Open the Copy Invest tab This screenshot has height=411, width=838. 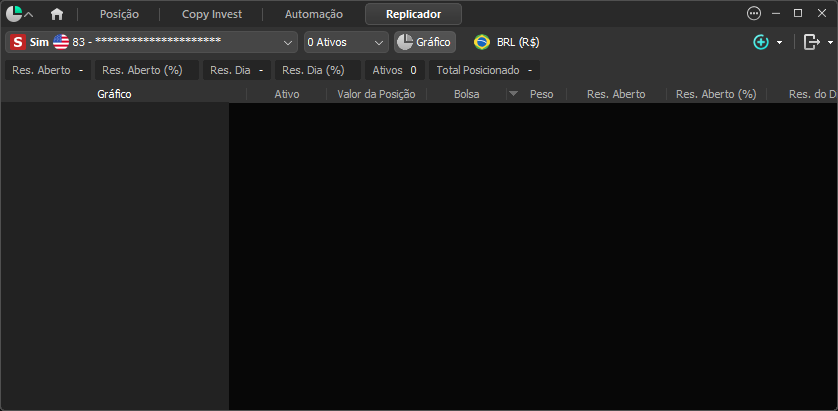tap(212, 14)
